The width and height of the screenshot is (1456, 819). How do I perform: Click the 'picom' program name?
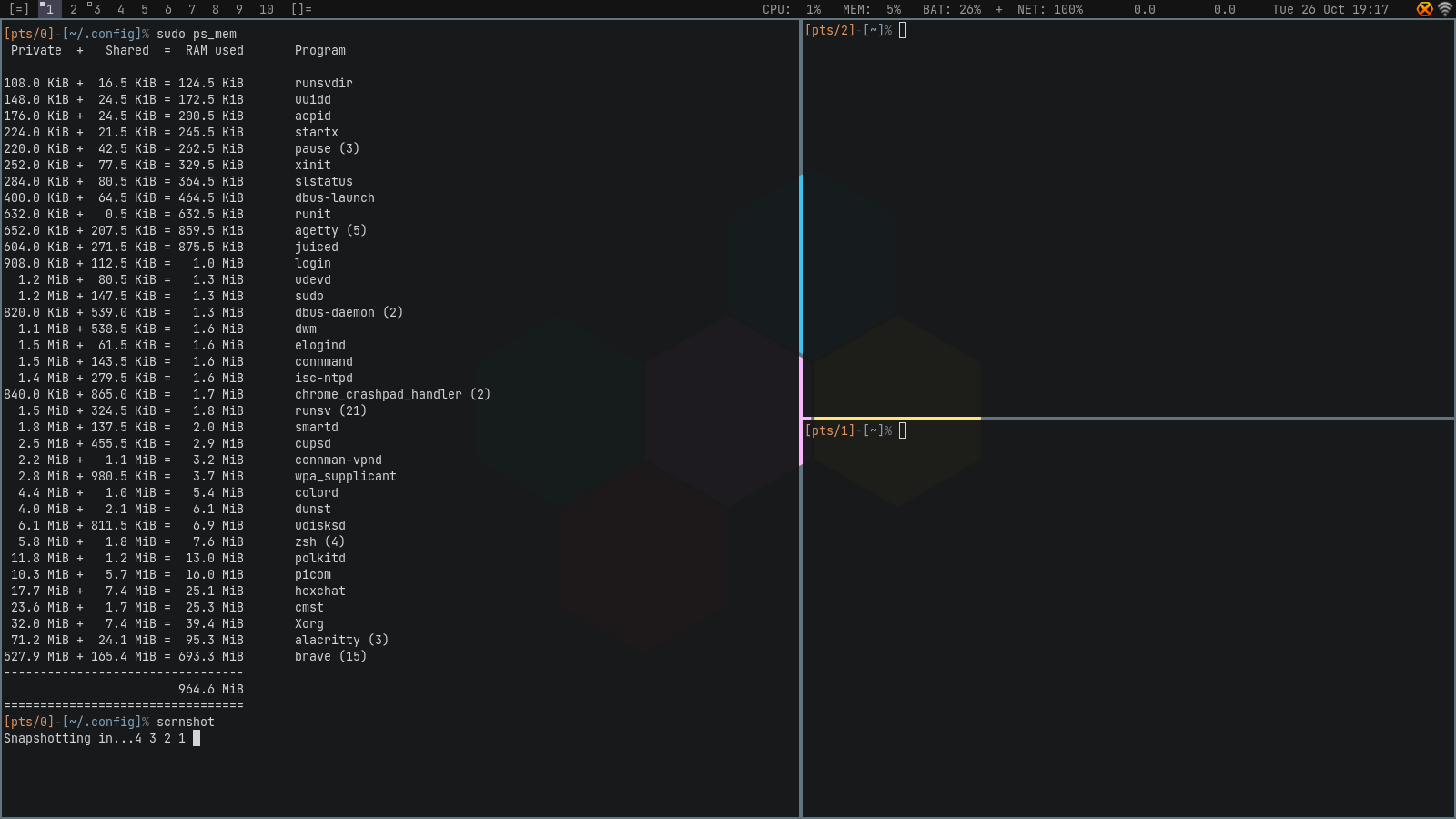[313, 575]
